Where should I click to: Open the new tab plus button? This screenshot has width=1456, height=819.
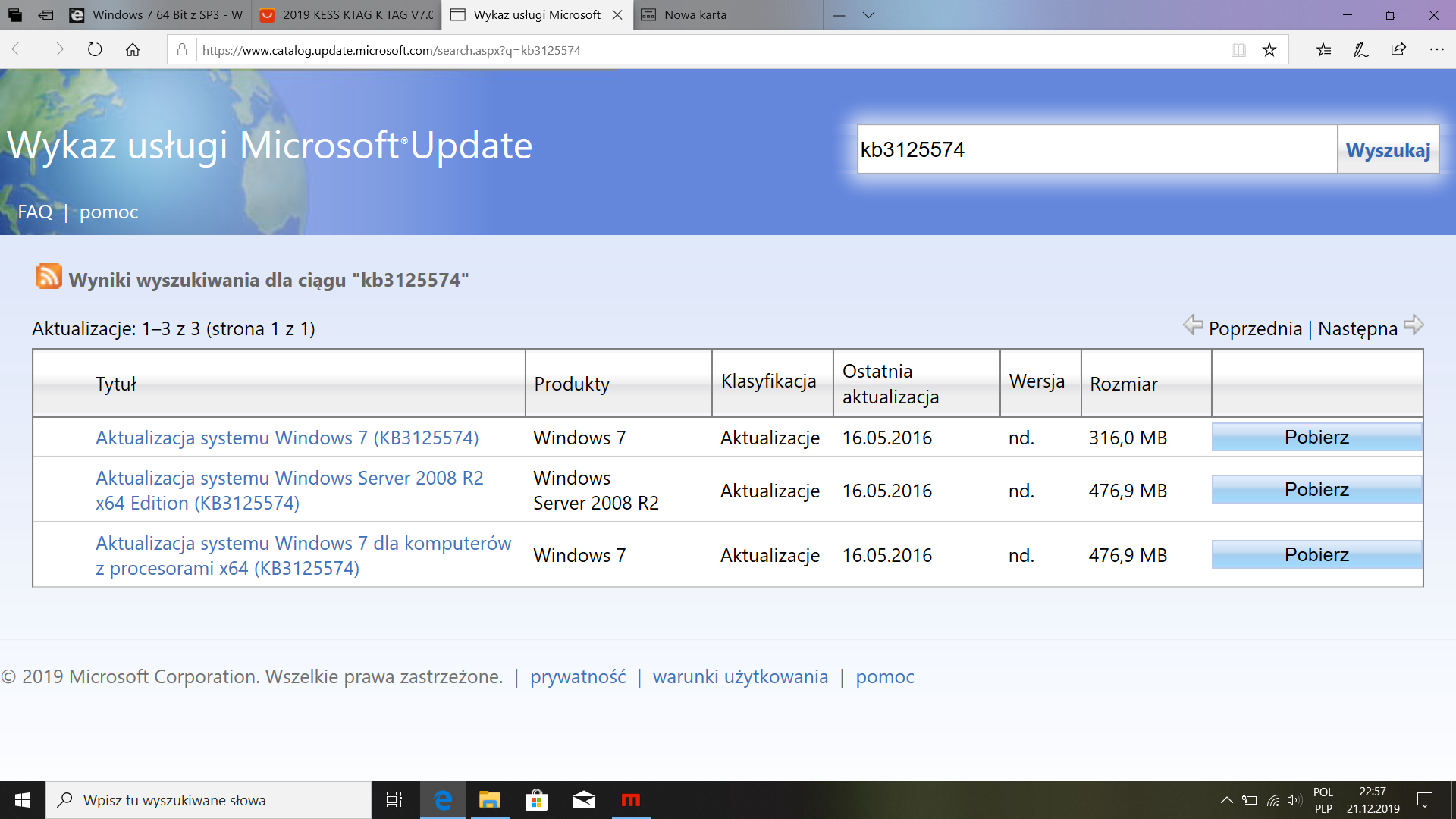click(839, 15)
